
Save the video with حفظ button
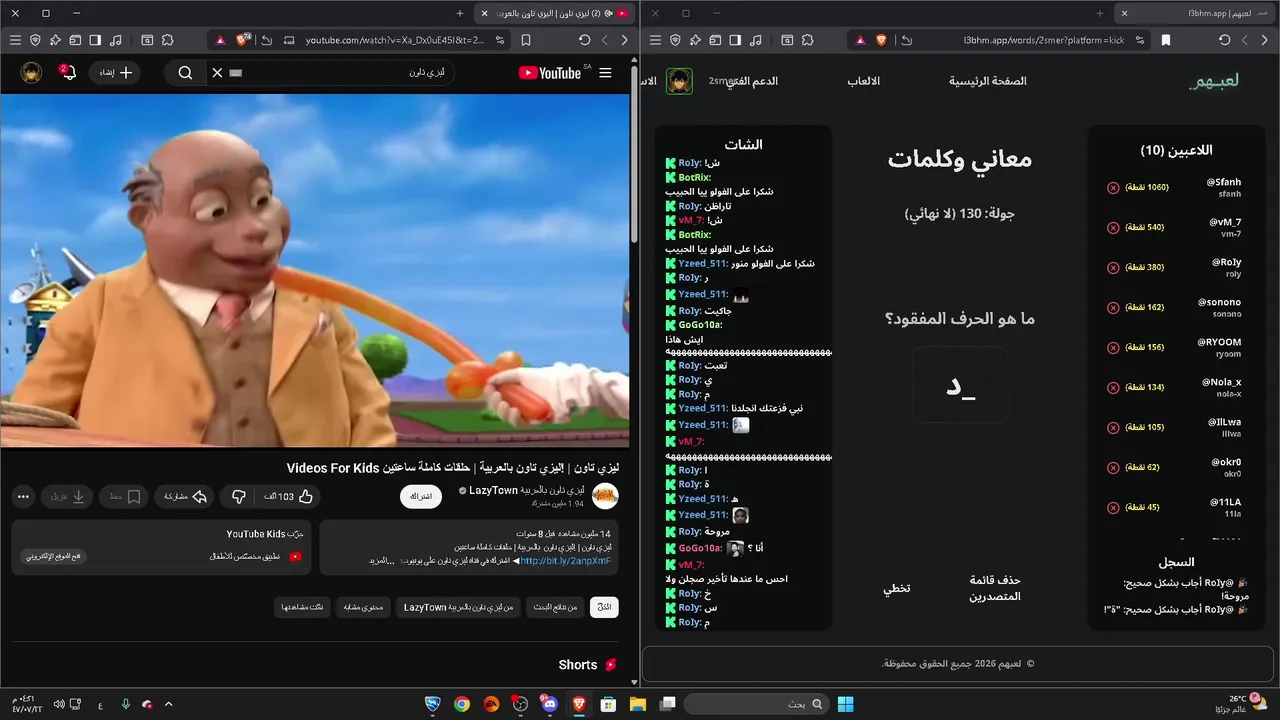(126, 496)
